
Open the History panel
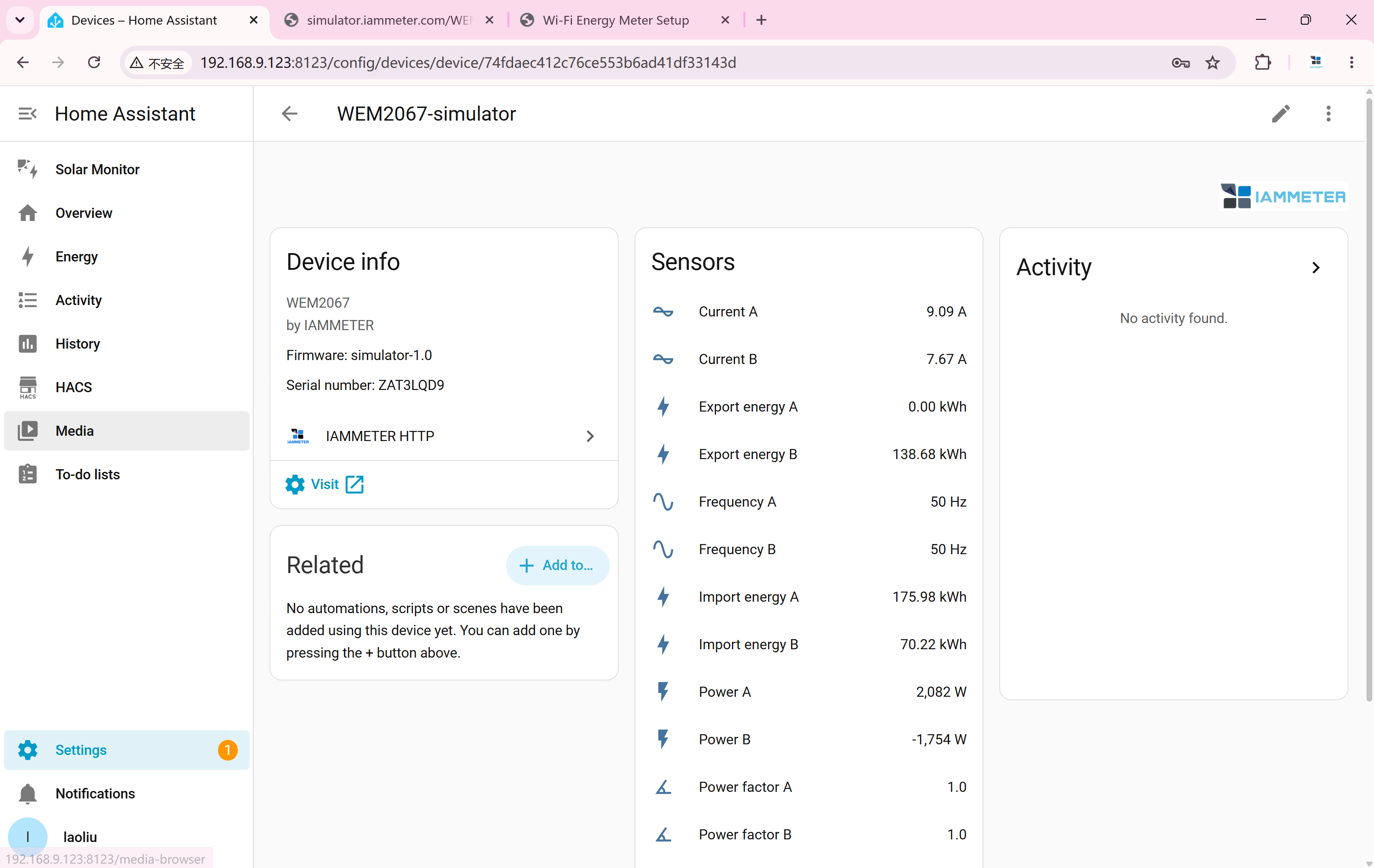127,344
